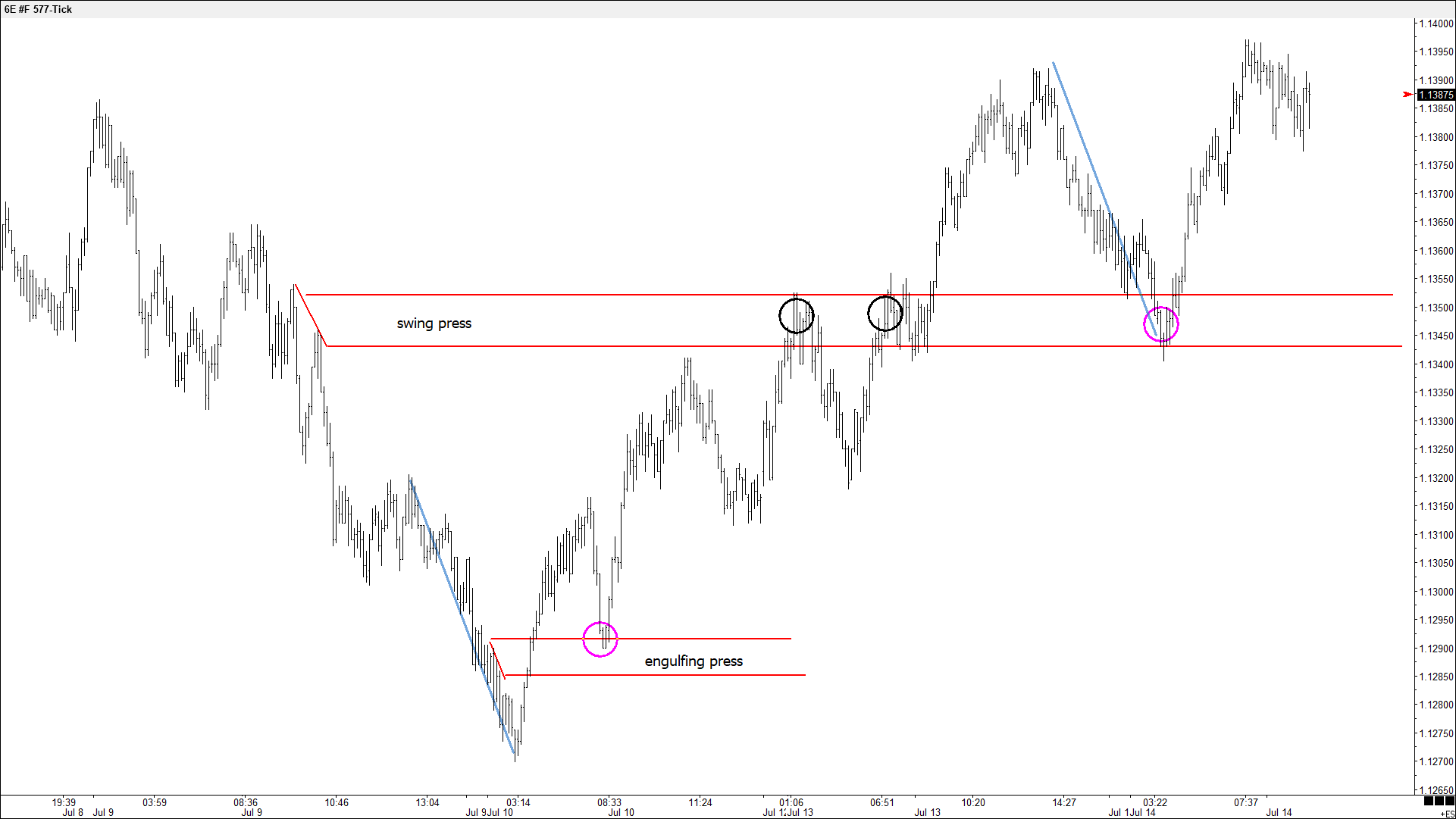This screenshot has height=819, width=1456.
Task: Select the 'swing press' text label
Action: pyautogui.click(x=434, y=324)
